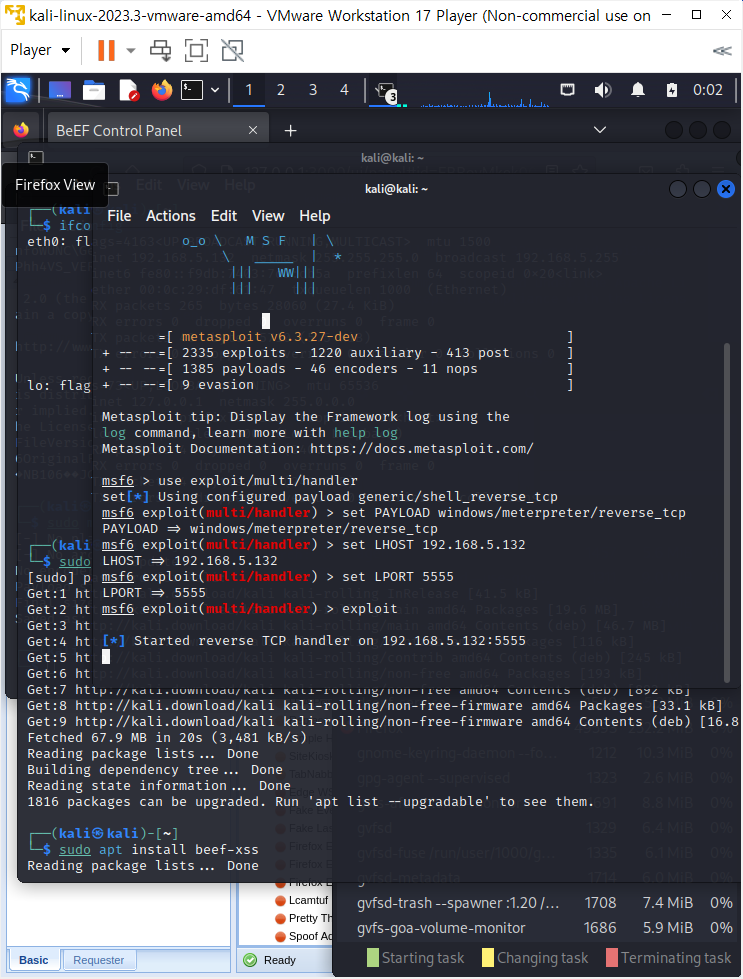743x979 pixels.
Task: Launch the file manager from Kali panel
Action: (94, 90)
